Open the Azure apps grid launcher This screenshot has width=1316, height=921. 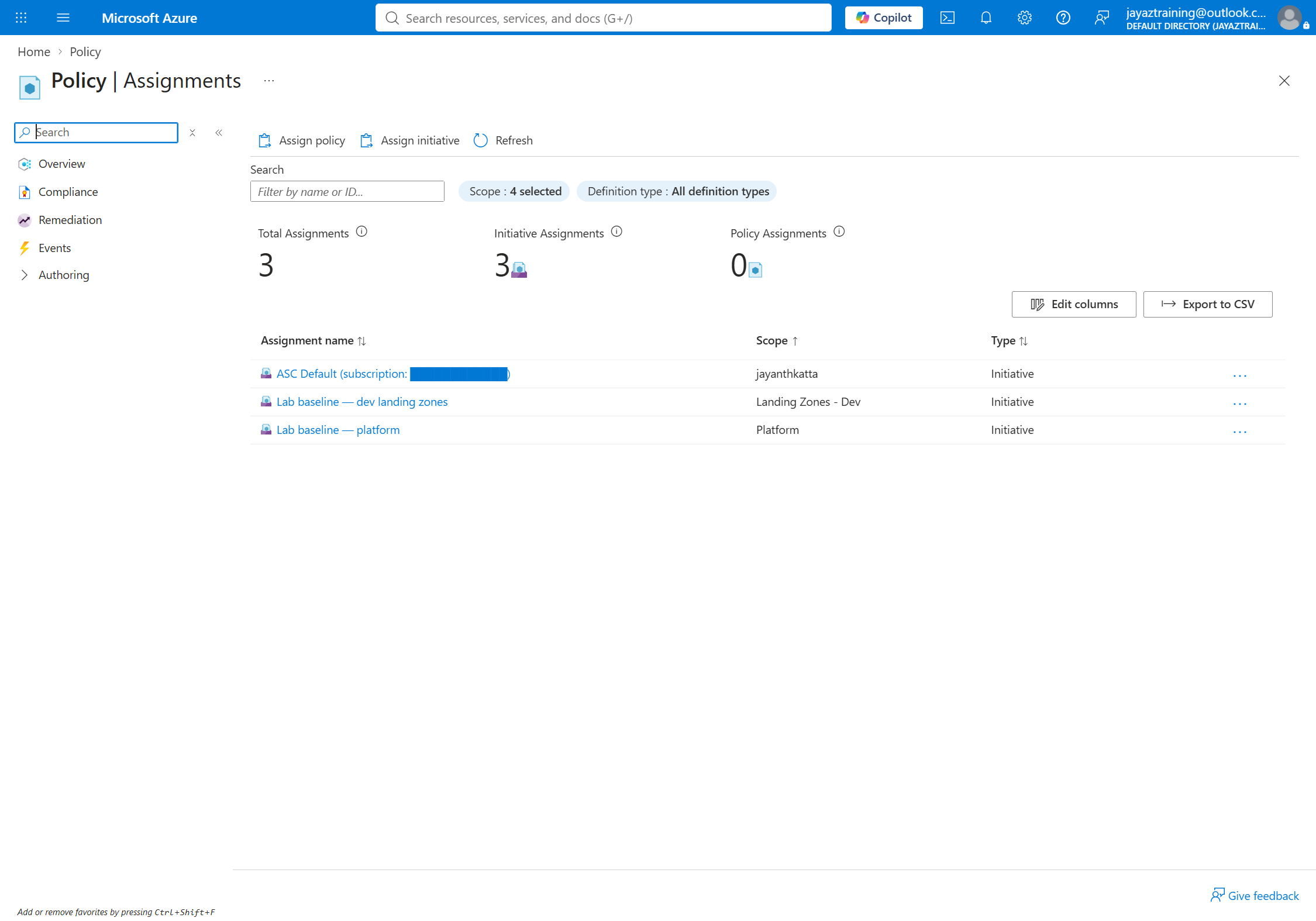[21, 18]
